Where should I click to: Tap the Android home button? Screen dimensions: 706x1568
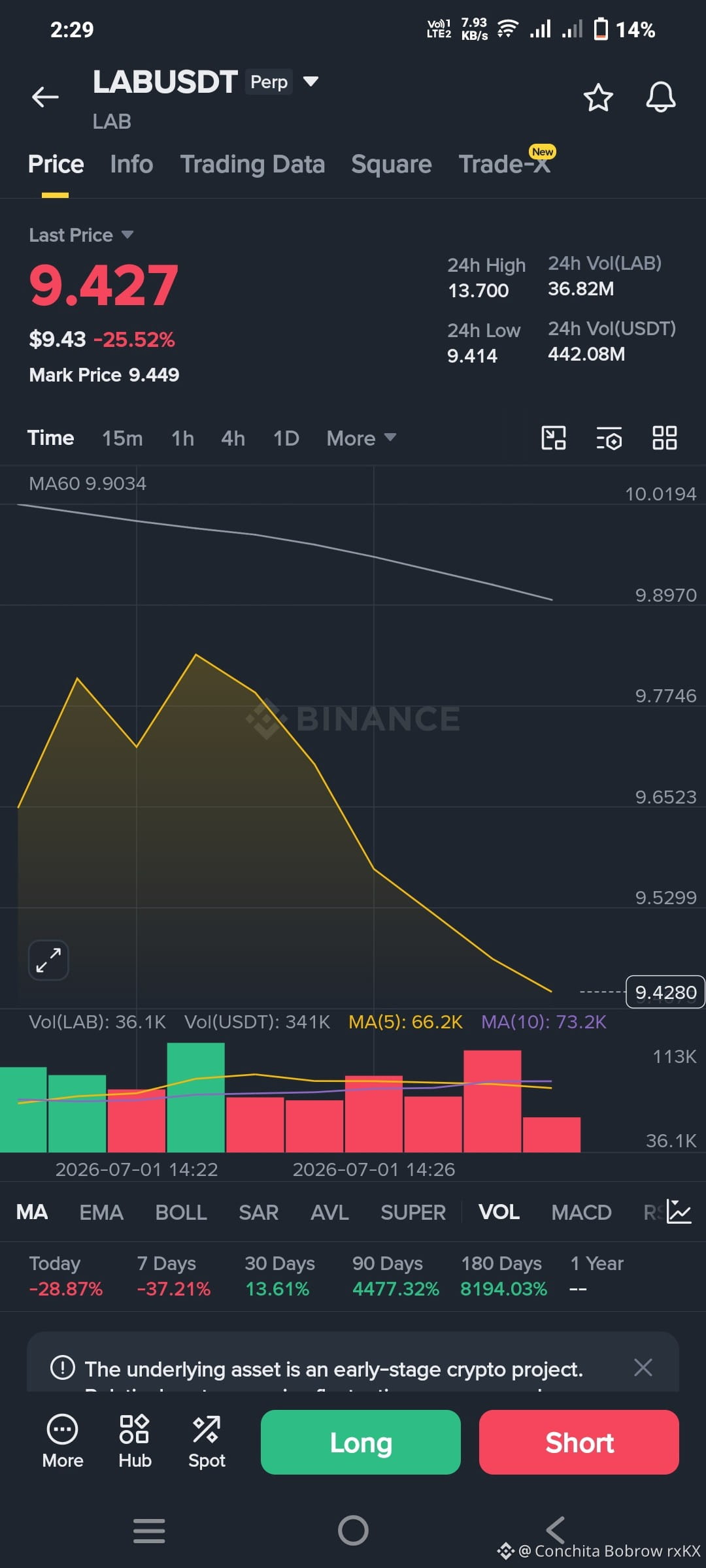tap(353, 1530)
